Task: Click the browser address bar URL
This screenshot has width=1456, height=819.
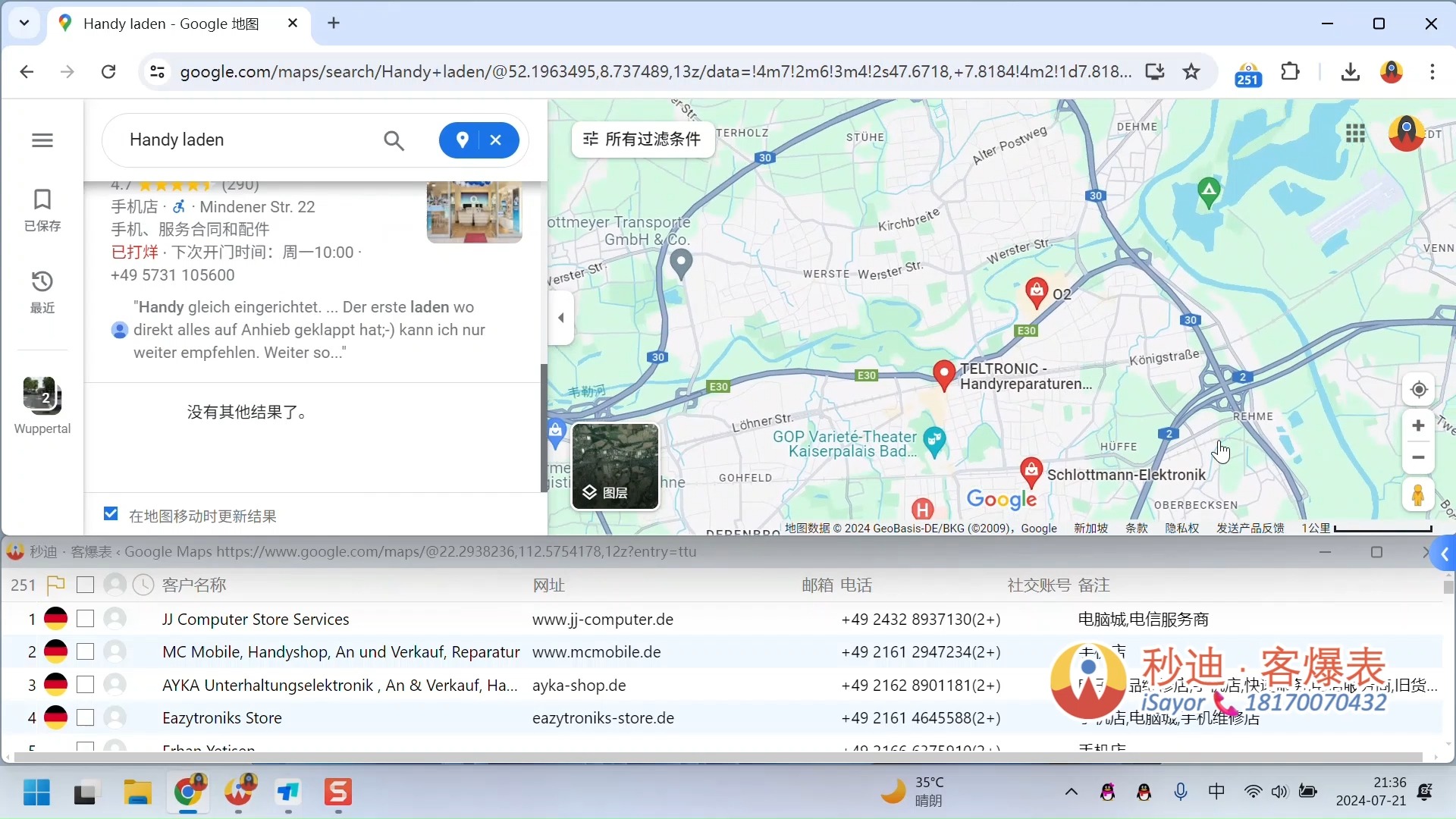Action: click(656, 72)
